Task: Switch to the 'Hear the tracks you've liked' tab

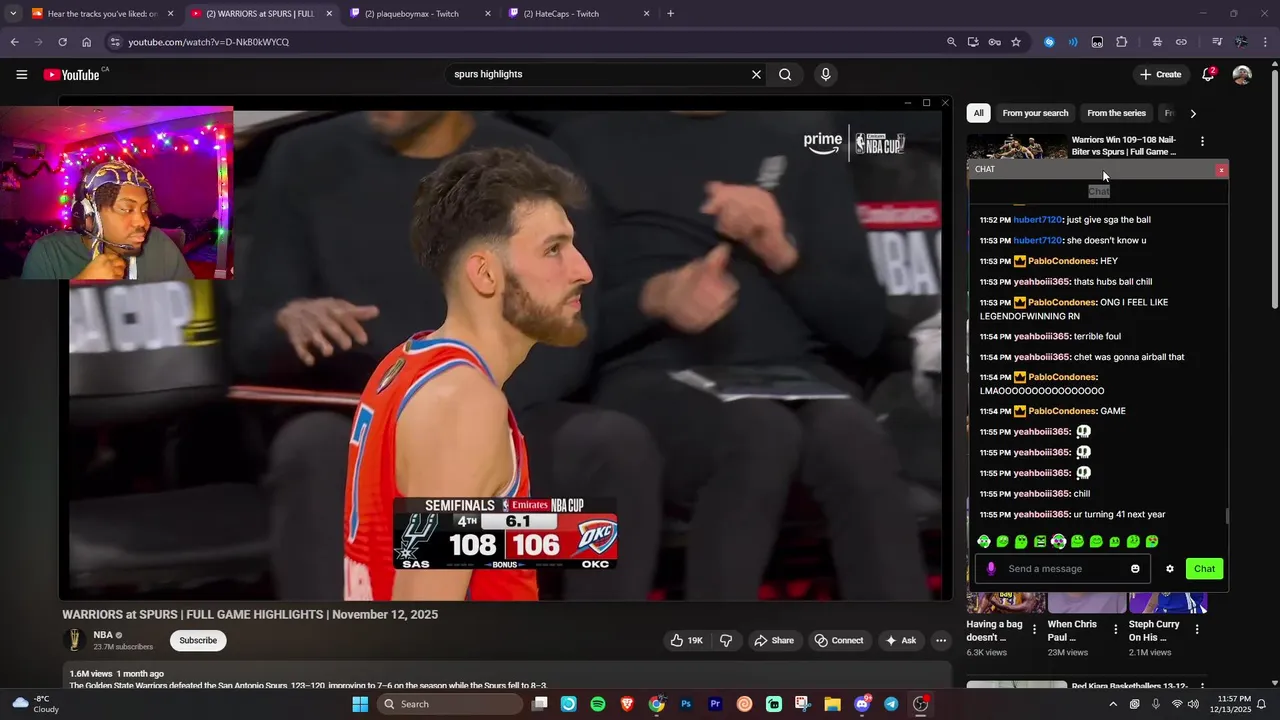Action: pyautogui.click(x=103, y=13)
